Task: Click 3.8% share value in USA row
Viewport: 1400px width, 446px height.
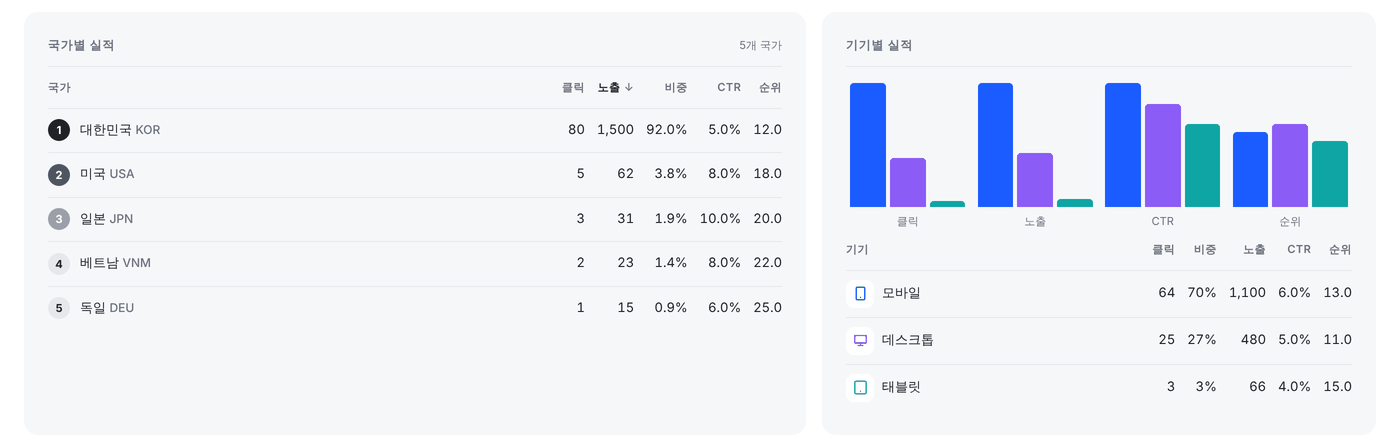Action: coord(670,174)
